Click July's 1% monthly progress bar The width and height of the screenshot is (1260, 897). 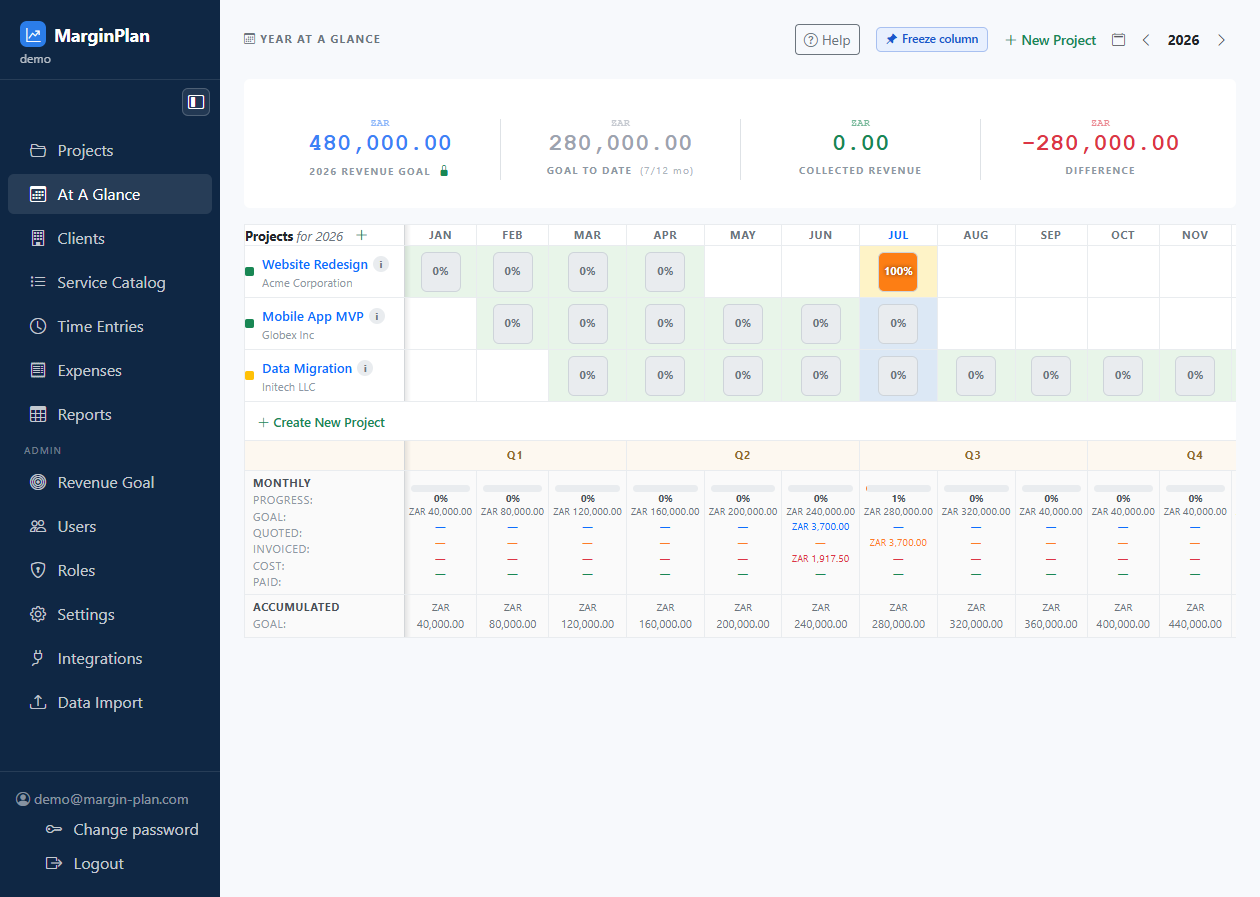(898, 488)
